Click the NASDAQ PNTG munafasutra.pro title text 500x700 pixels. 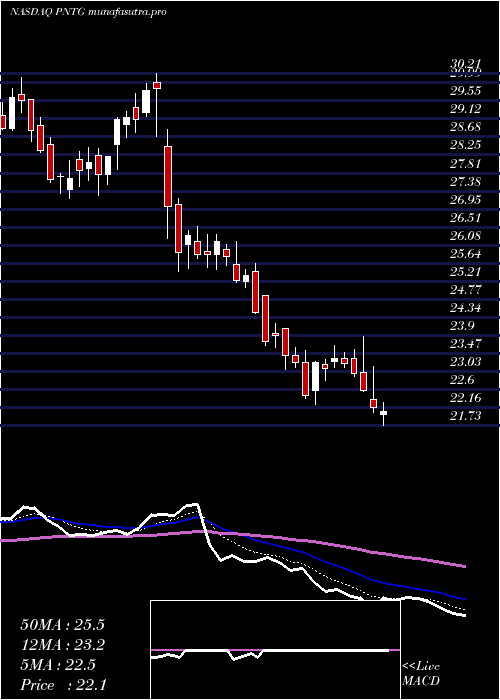[x=88, y=12]
